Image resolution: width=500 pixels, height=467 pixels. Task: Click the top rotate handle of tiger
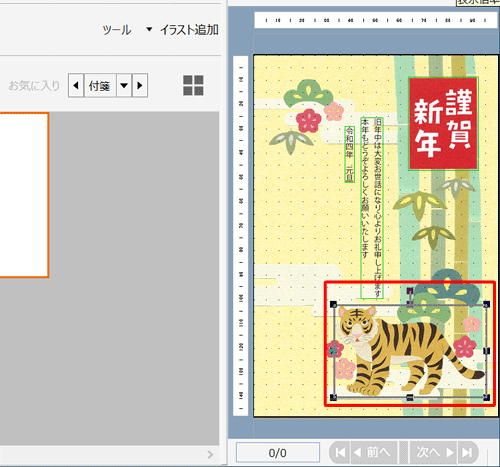click(x=410, y=290)
